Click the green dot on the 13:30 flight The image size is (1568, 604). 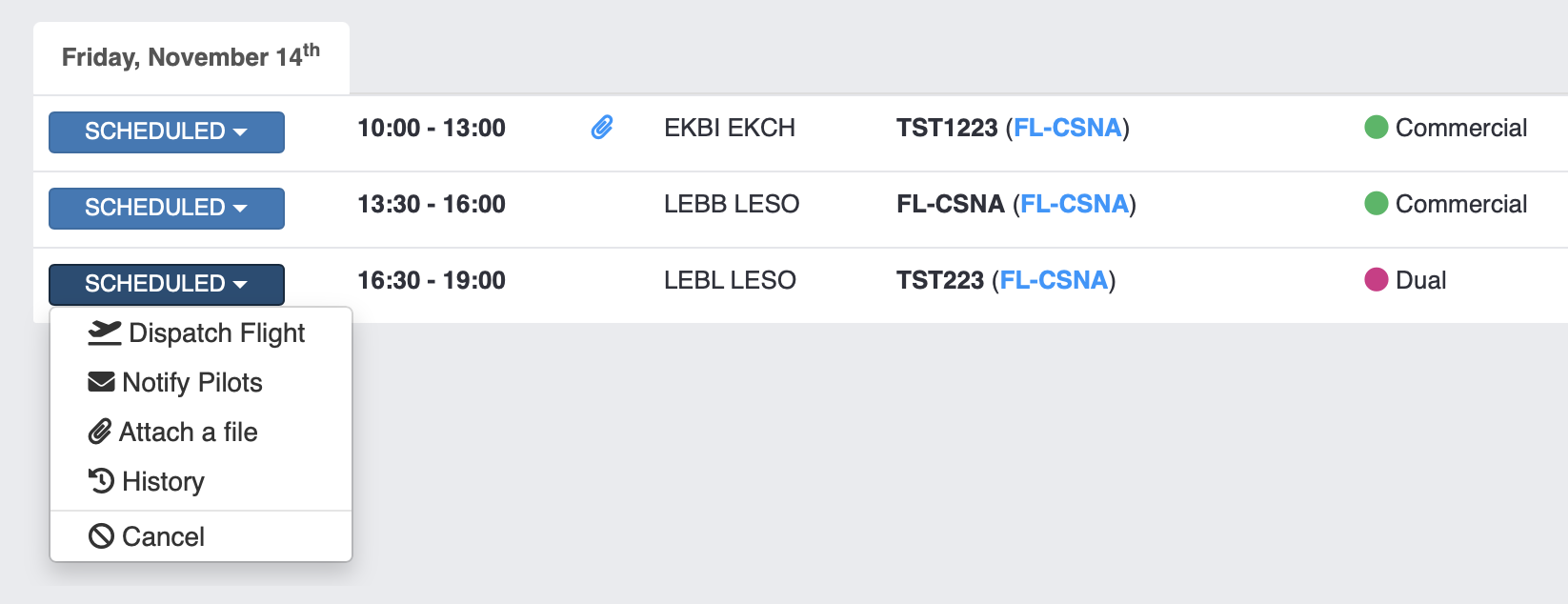click(1376, 203)
